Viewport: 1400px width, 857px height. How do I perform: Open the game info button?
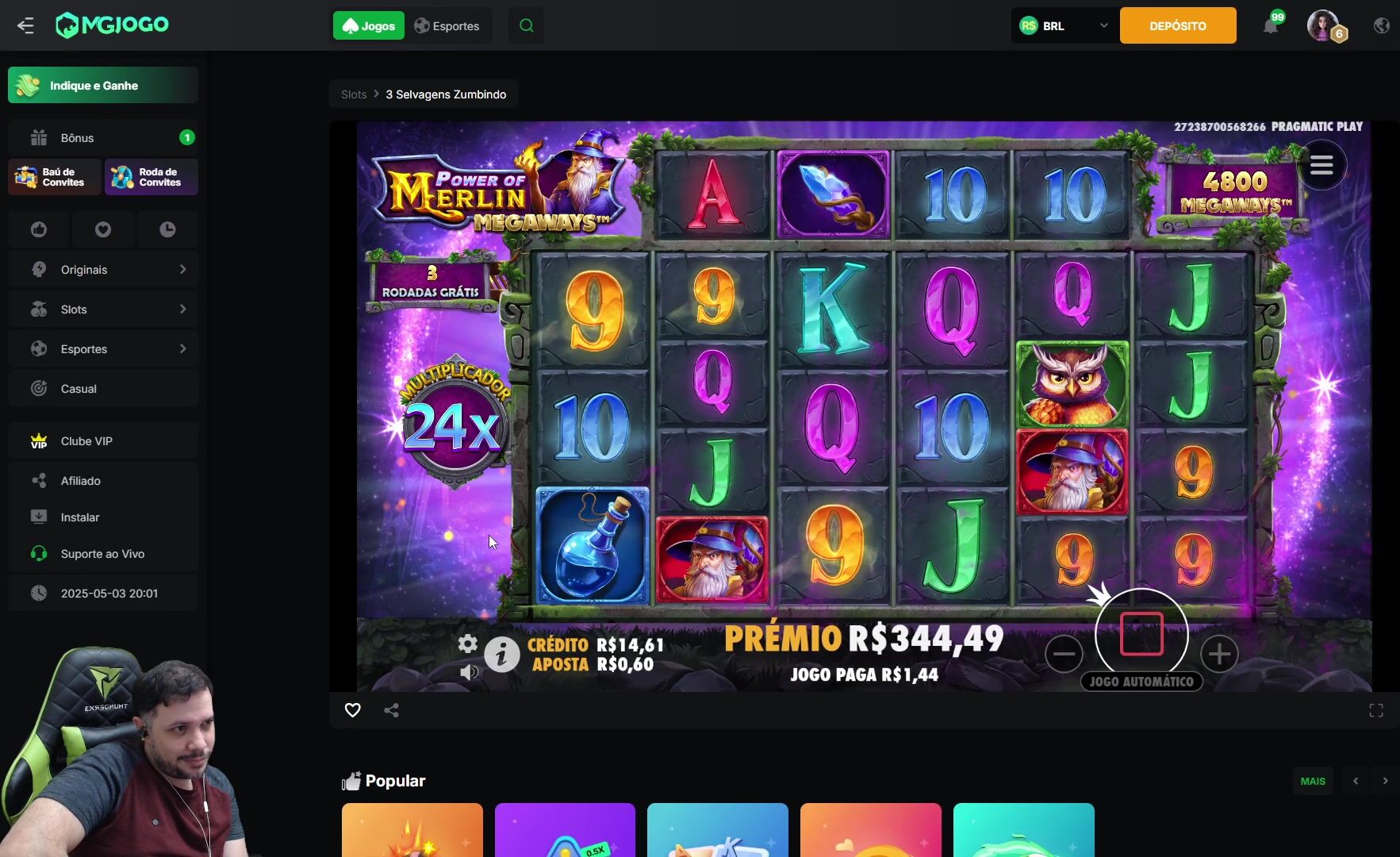pyautogui.click(x=502, y=655)
